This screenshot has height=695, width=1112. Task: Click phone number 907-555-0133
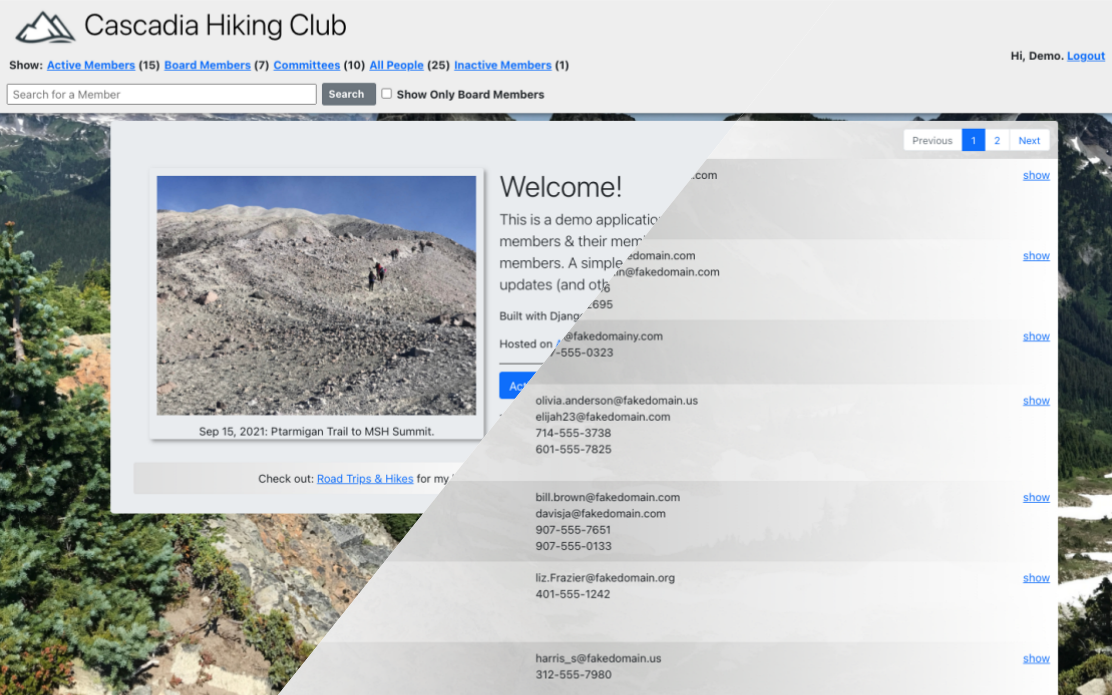coord(573,547)
